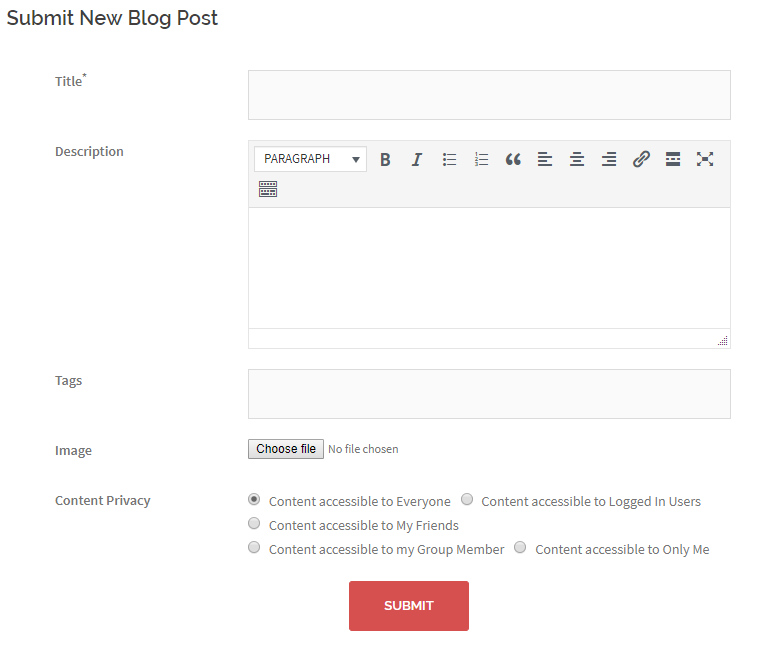Align text right in the editor
The image size is (762, 654).
coord(609,159)
